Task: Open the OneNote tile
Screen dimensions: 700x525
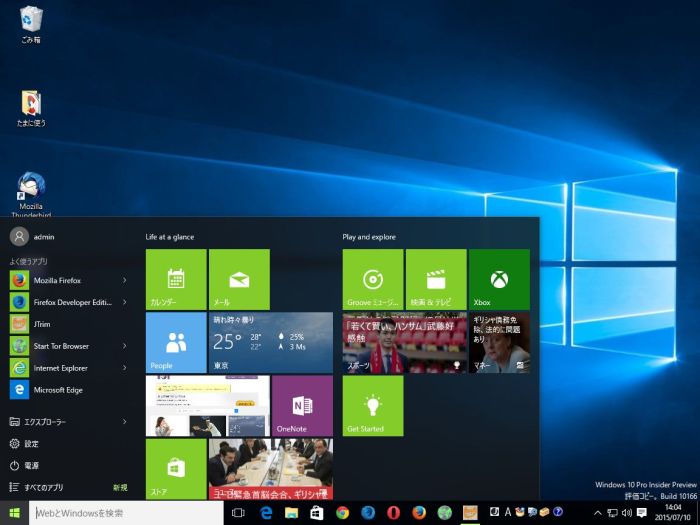Action: pyautogui.click(x=301, y=405)
